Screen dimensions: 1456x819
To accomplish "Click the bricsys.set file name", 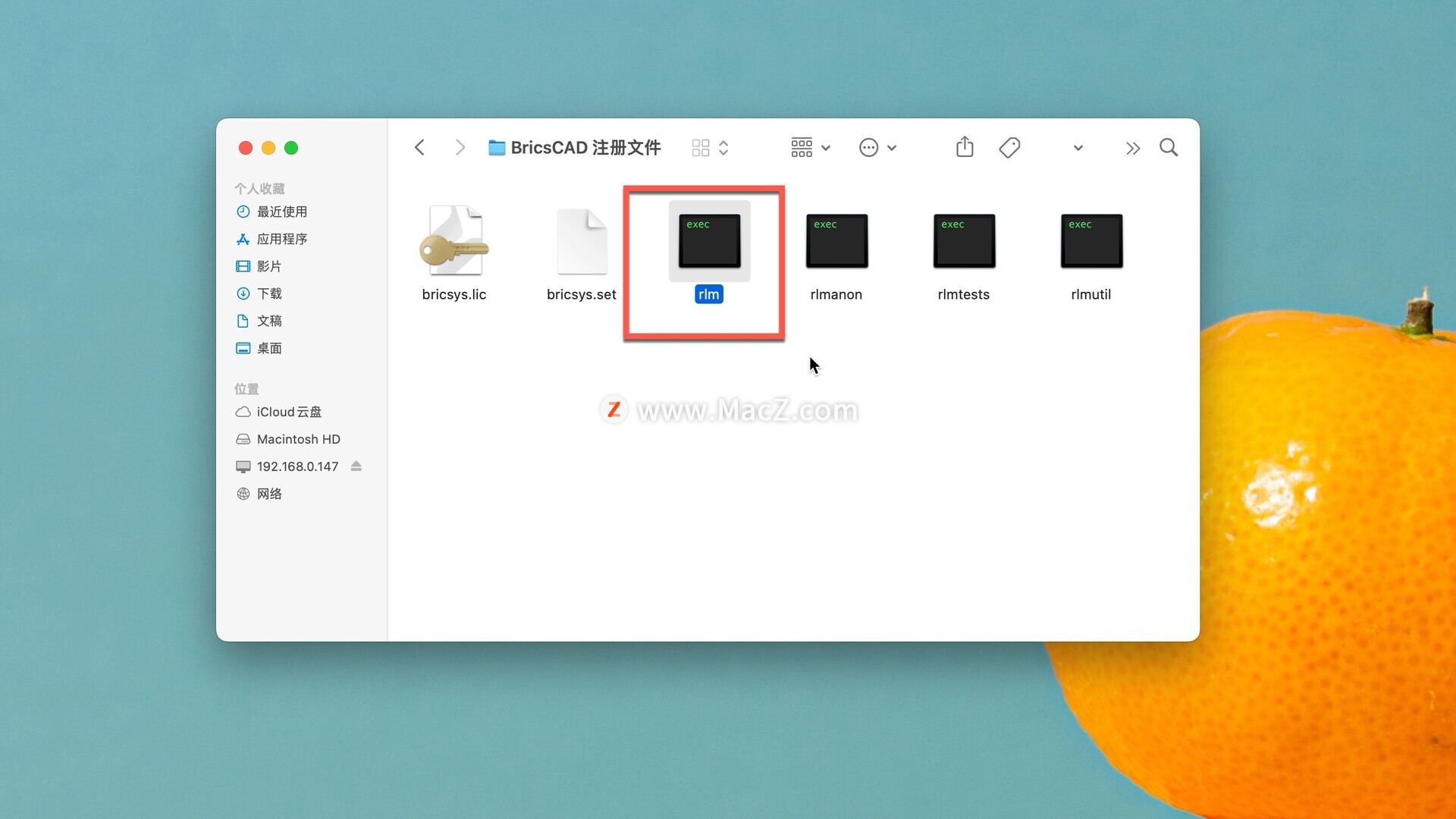I will tap(582, 294).
